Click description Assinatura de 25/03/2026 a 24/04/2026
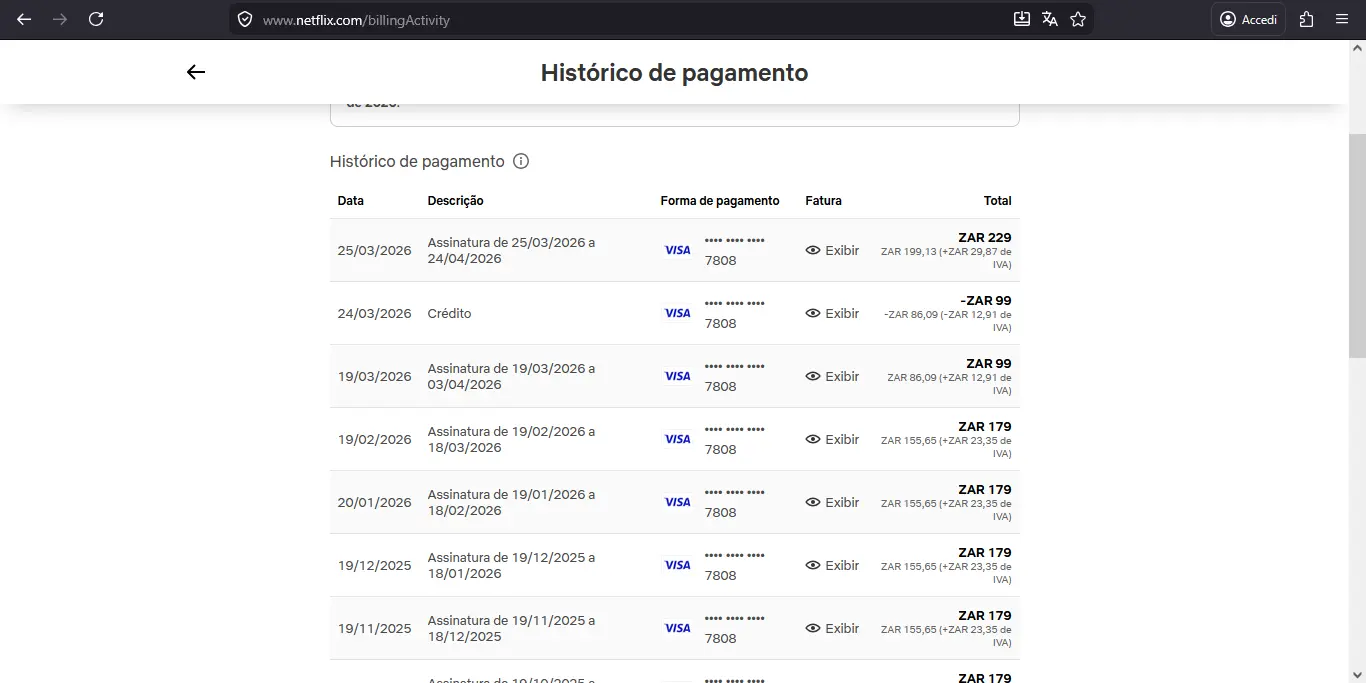1366x683 pixels. click(x=511, y=250)
